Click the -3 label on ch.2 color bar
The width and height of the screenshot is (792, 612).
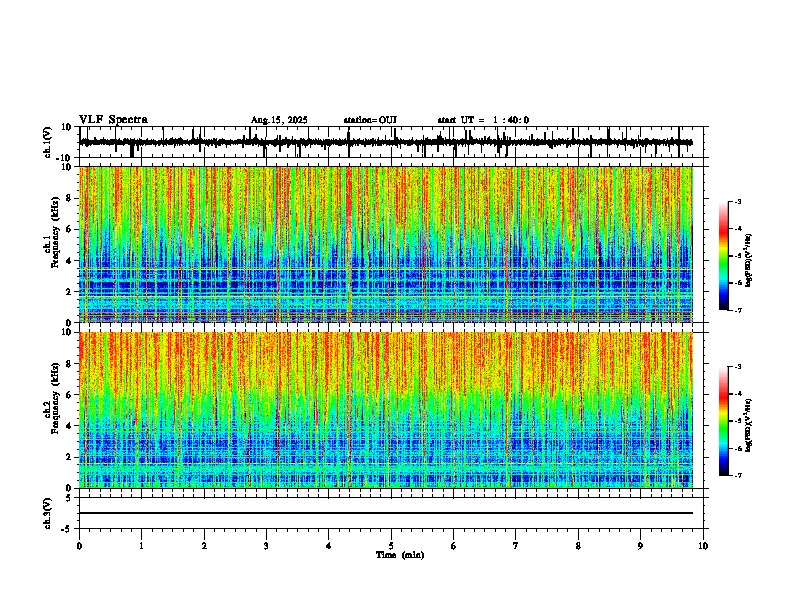pos(737,367)
